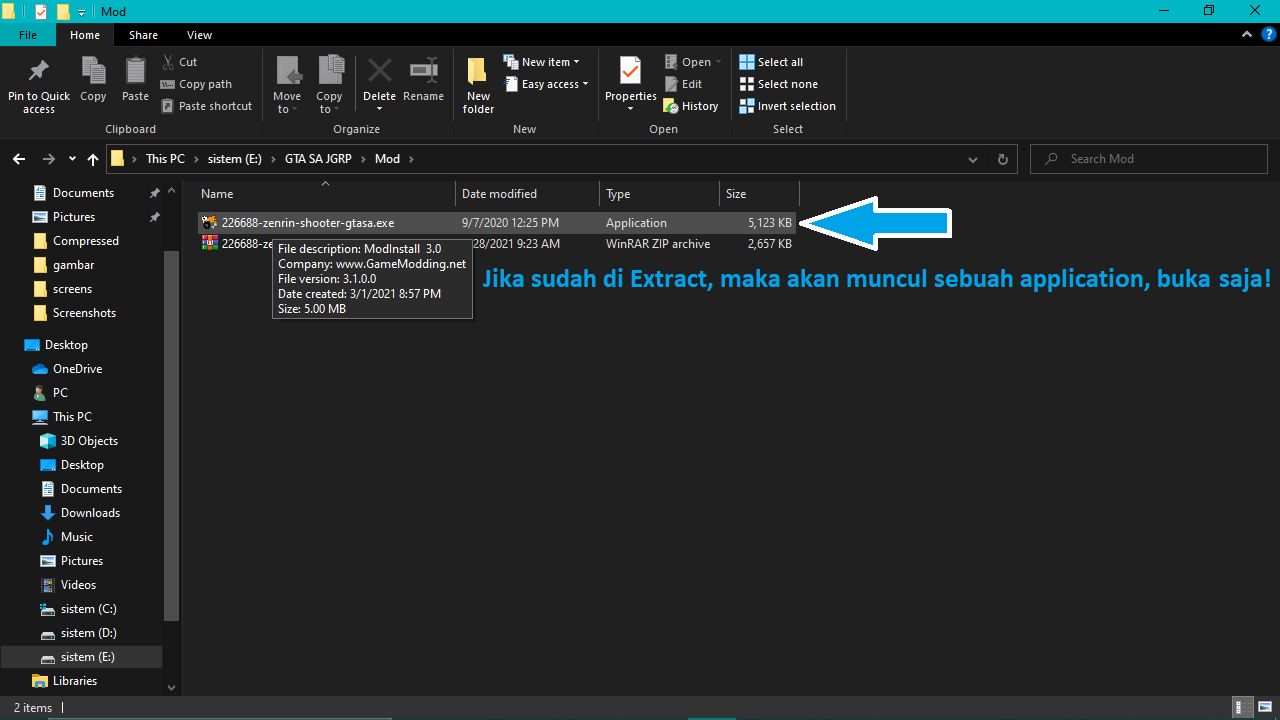Switch to the Share tab
The height and width of the screenshot is (720, 1280).
pyautogui.click(x=143, y=35)
